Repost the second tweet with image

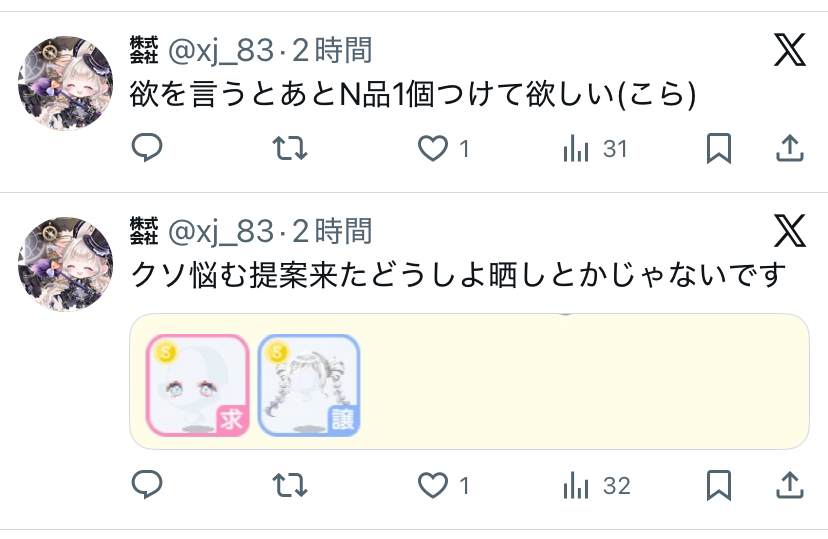[289, 485]
